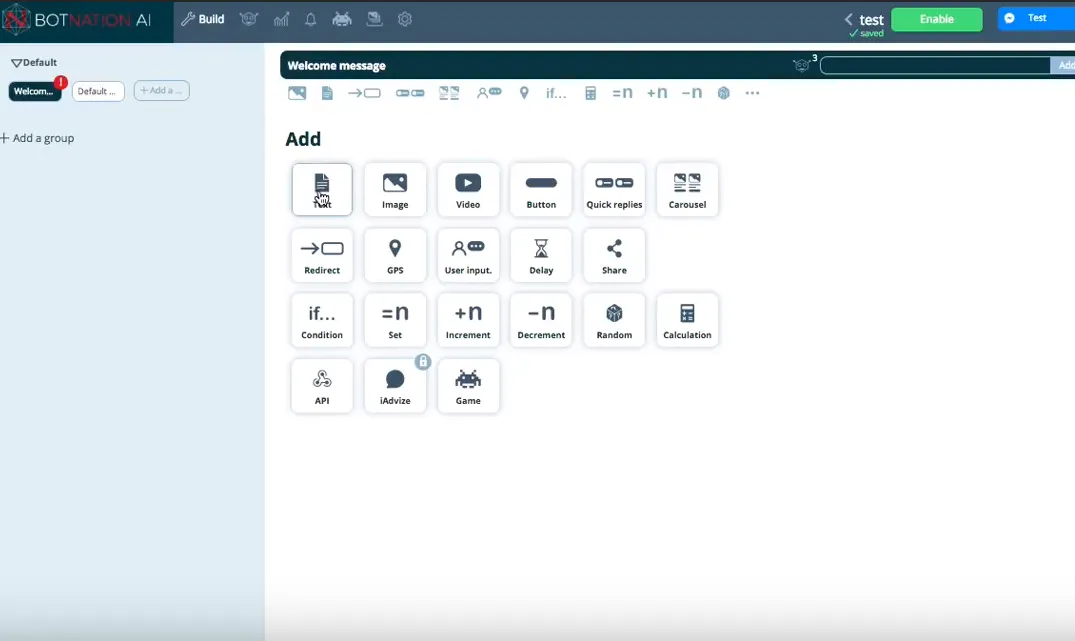Add a Carousel block

(x=687, y=189)
